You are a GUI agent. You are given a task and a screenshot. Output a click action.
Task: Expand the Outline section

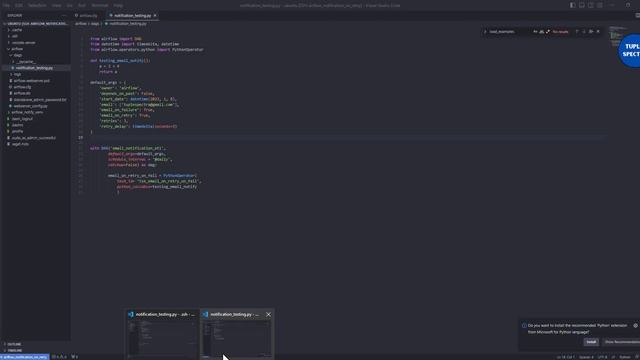coord(14,344)
